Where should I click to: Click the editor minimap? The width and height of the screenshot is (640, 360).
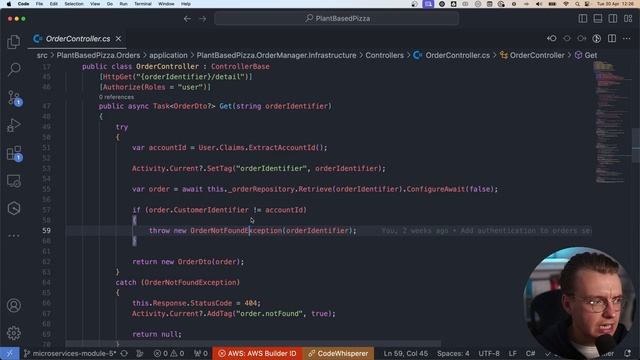[x=610, y=122]
